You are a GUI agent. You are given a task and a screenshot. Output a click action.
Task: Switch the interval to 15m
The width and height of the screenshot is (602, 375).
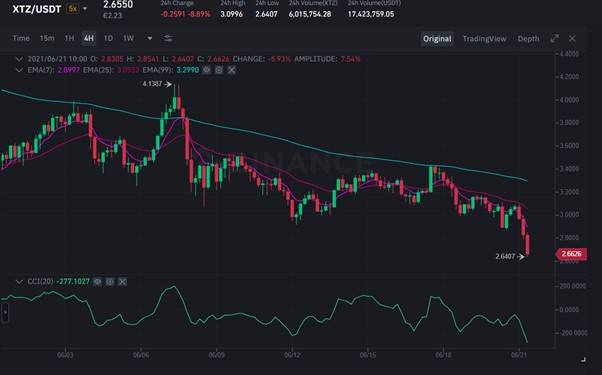(47, 38)
